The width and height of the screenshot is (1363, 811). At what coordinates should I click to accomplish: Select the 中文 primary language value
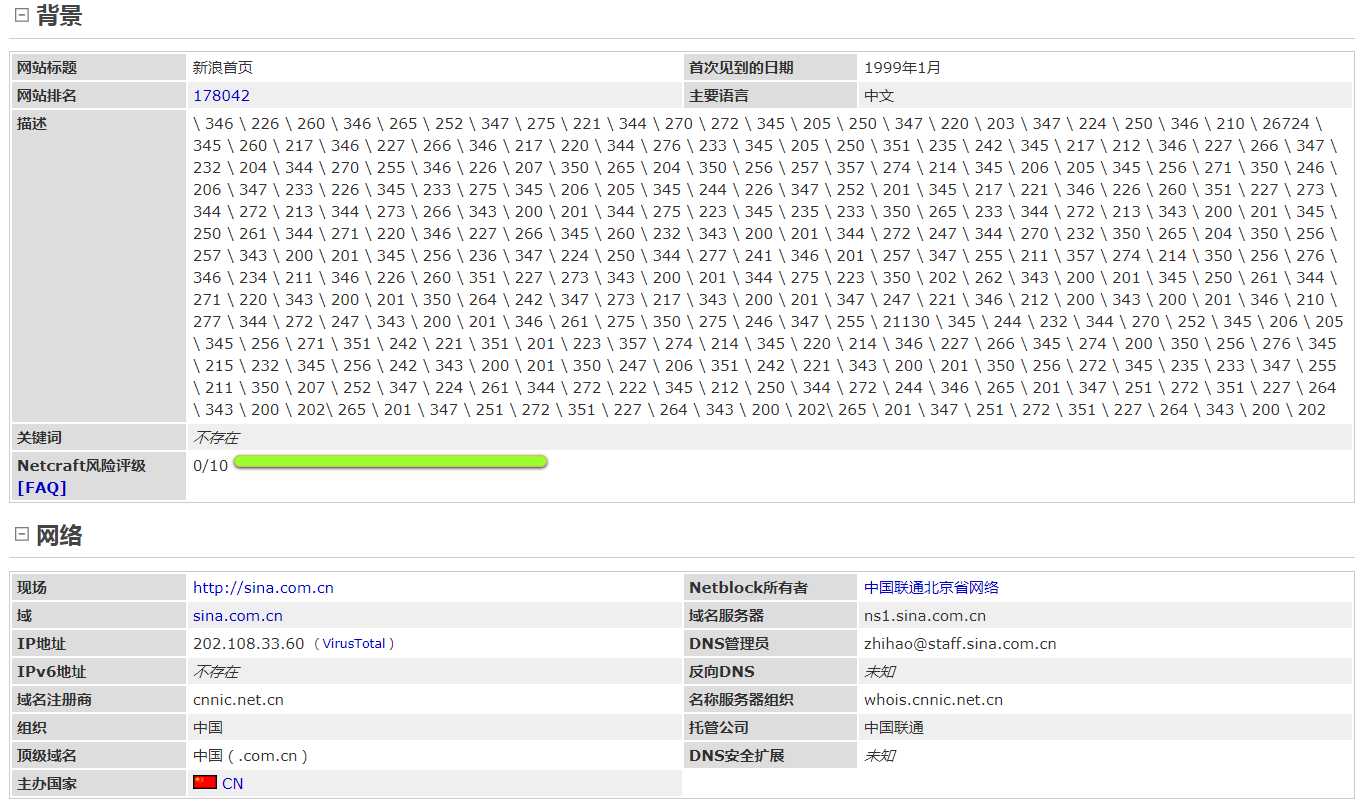879,96
